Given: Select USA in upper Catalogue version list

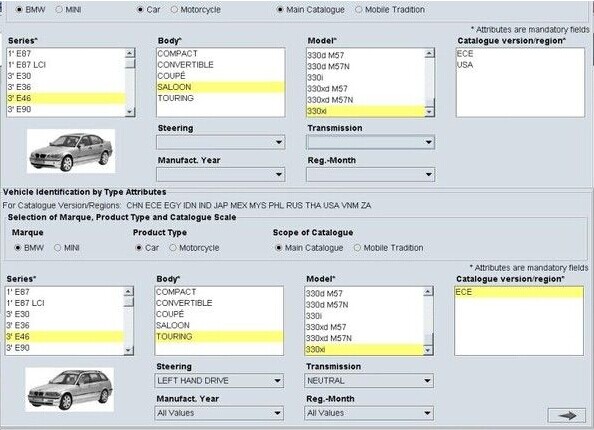Looking at the screenshot, I should pyautogui.click(x=520, y=65).
